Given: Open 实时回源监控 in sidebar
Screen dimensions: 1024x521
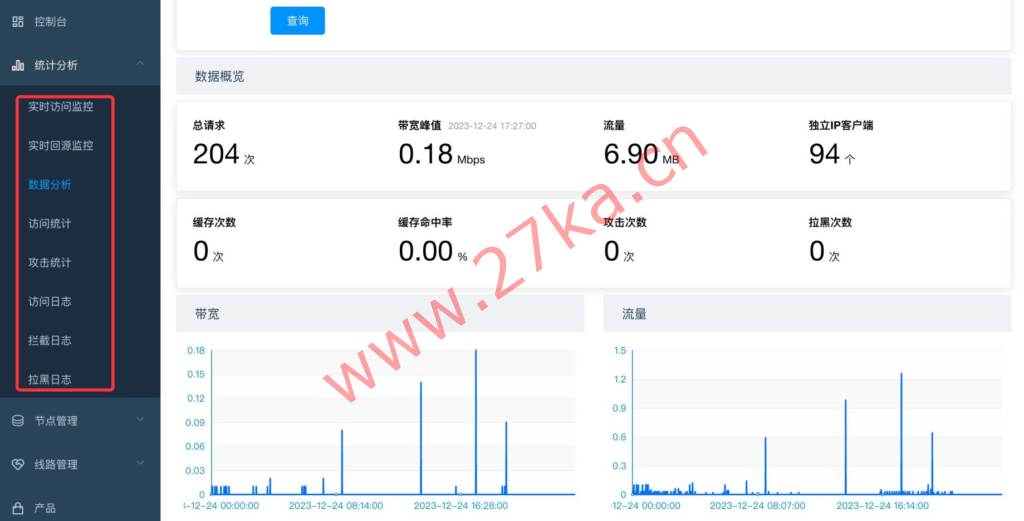Looking at the screenshot, I should click(x=60, y=145).
